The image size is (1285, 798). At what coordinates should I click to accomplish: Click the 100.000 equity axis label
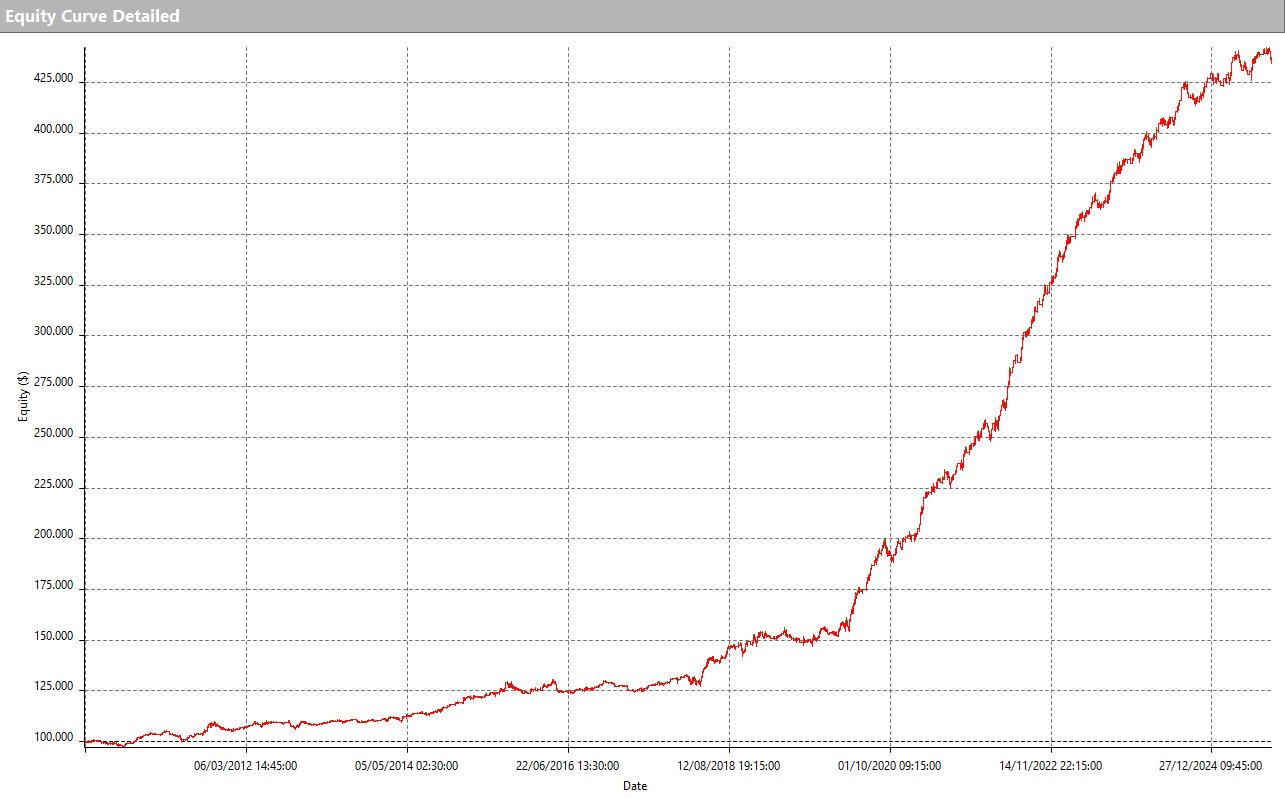(54, 738)
